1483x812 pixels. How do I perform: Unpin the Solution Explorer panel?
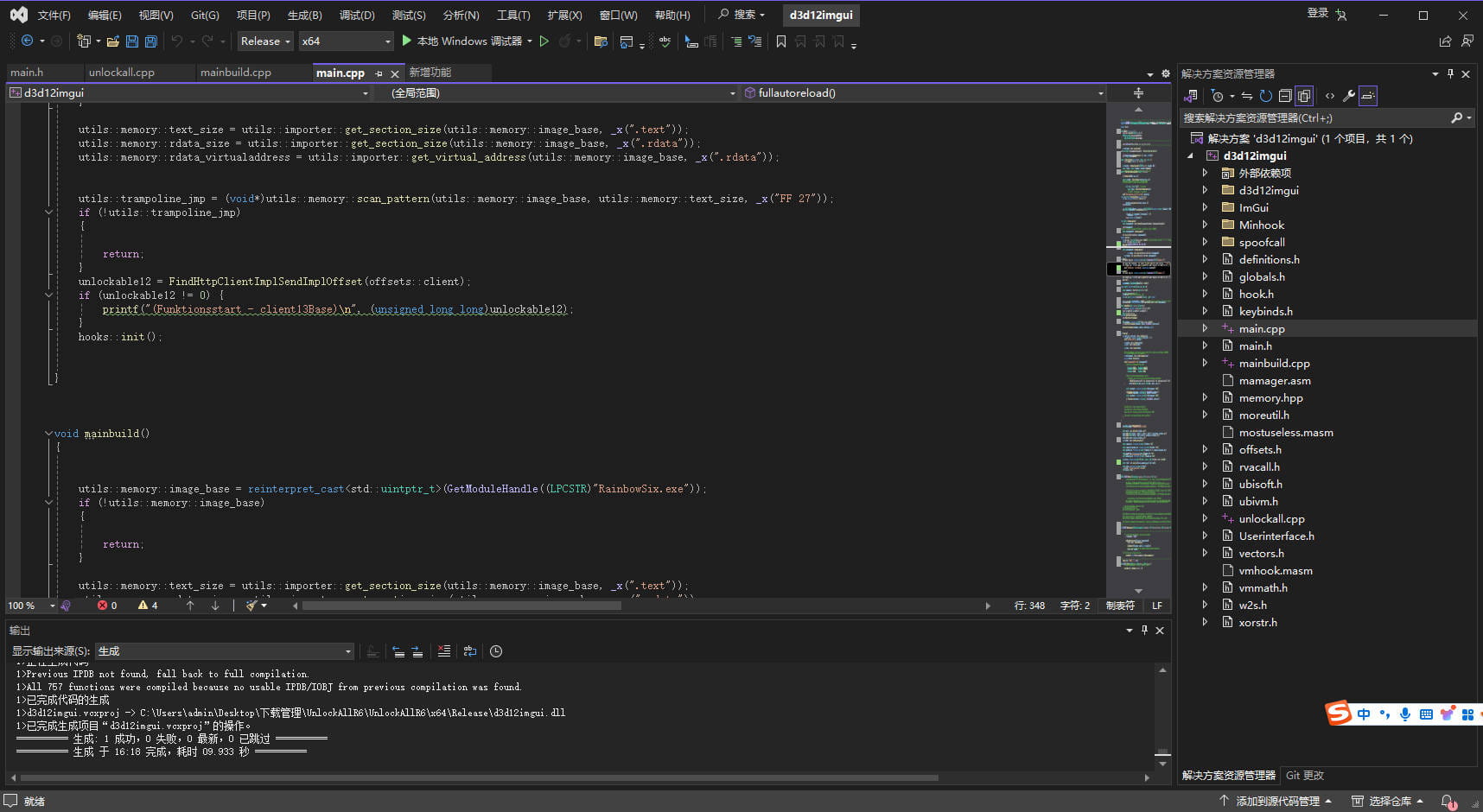pyautogui.click(x=1450, y=73)
